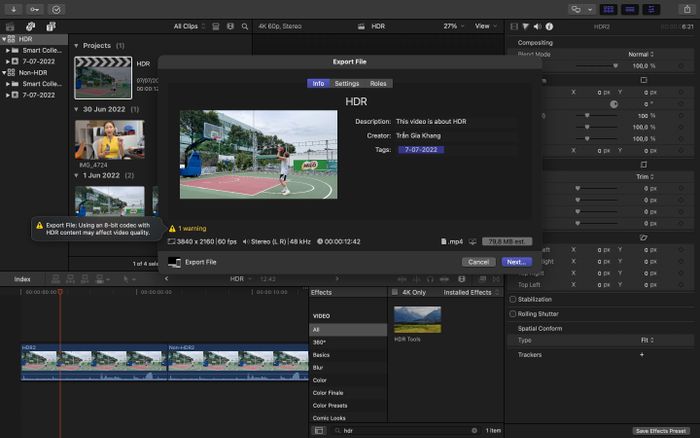Open the All Clips filter dropdown
Image resolution: width=700 pixels, height=438 pixels.
tap(189, 26)
